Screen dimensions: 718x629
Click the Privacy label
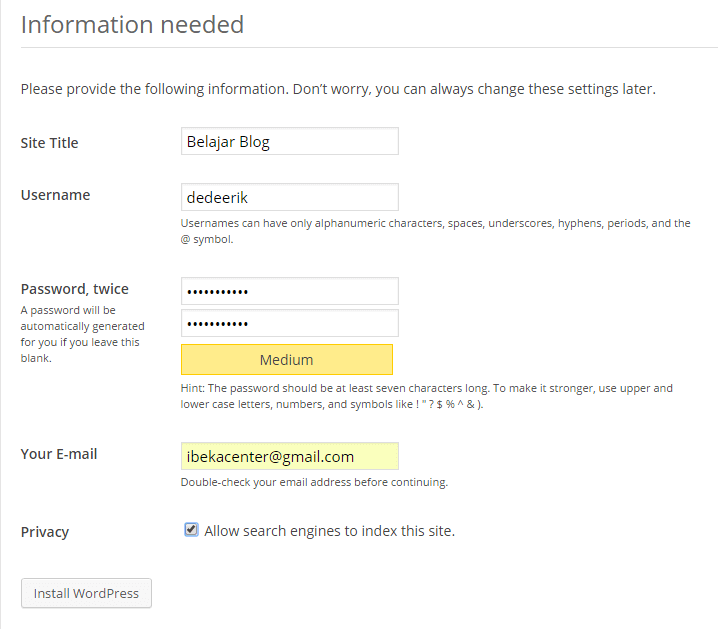45,532
